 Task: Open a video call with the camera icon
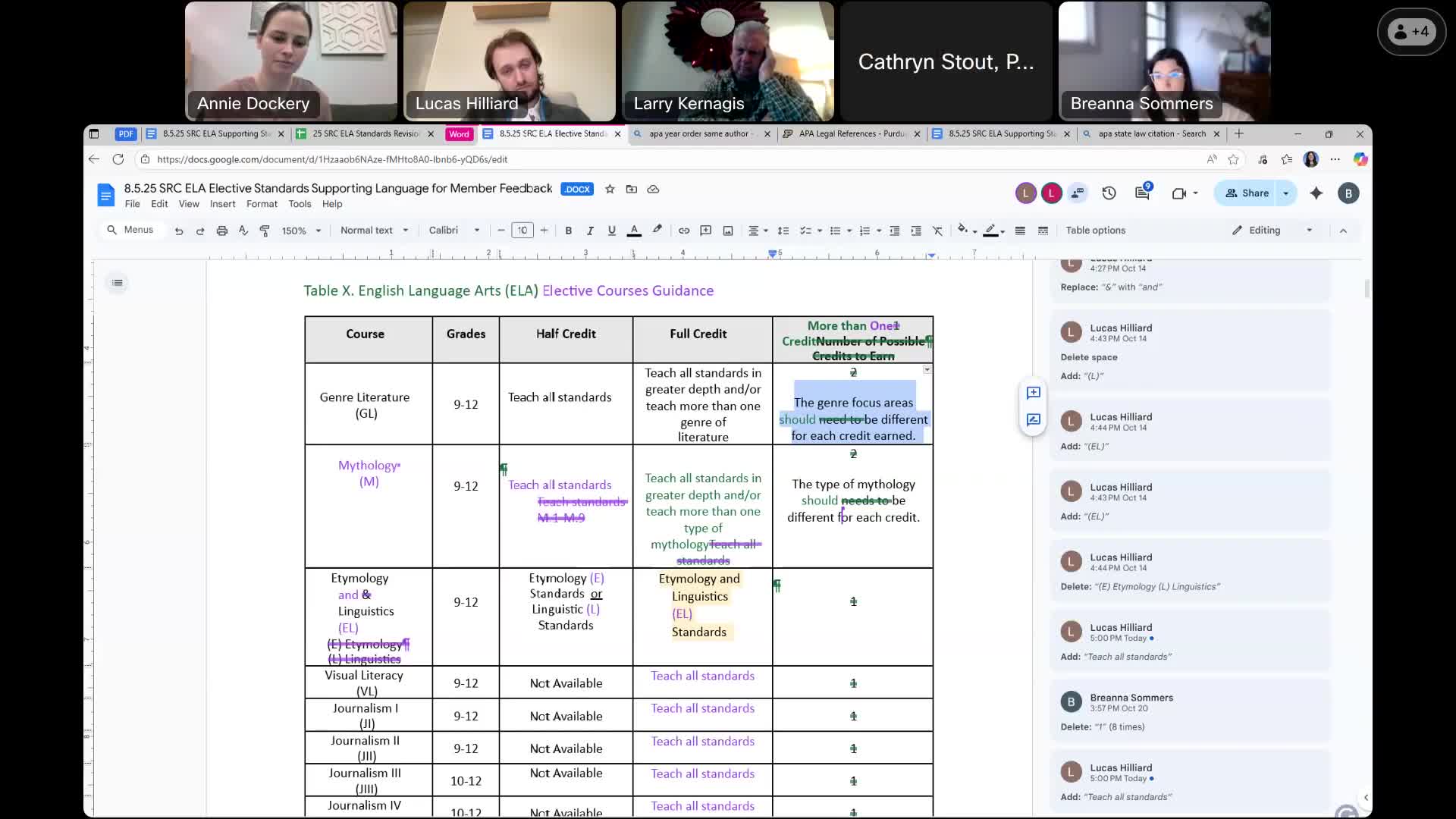[1181, 193]
